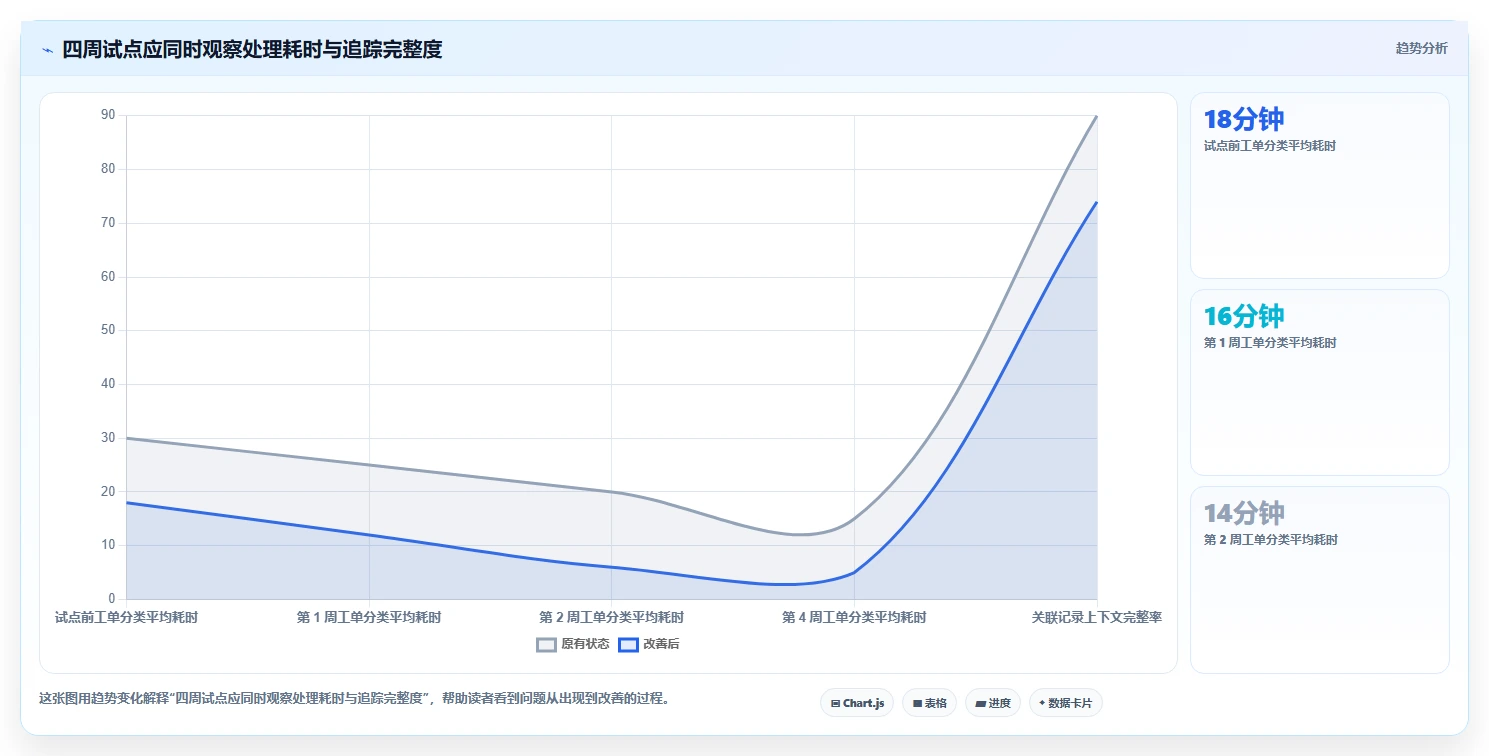Click the gray 原有状态 legend swatch
1489x756 pixels.
pyautogui.click(x=546, y=644)
